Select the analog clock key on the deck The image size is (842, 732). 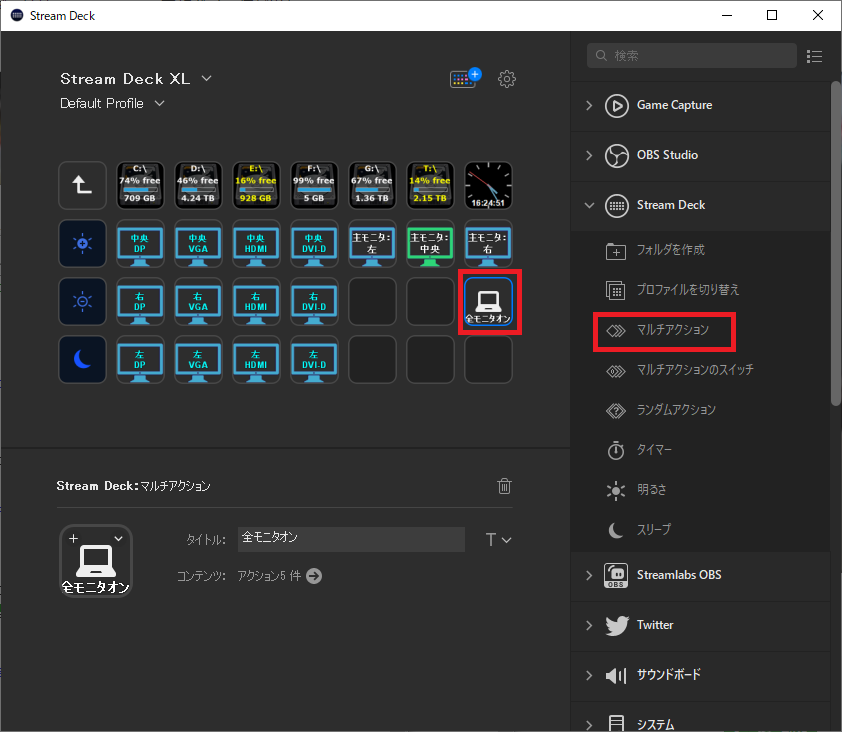click(x=487, y=184)
